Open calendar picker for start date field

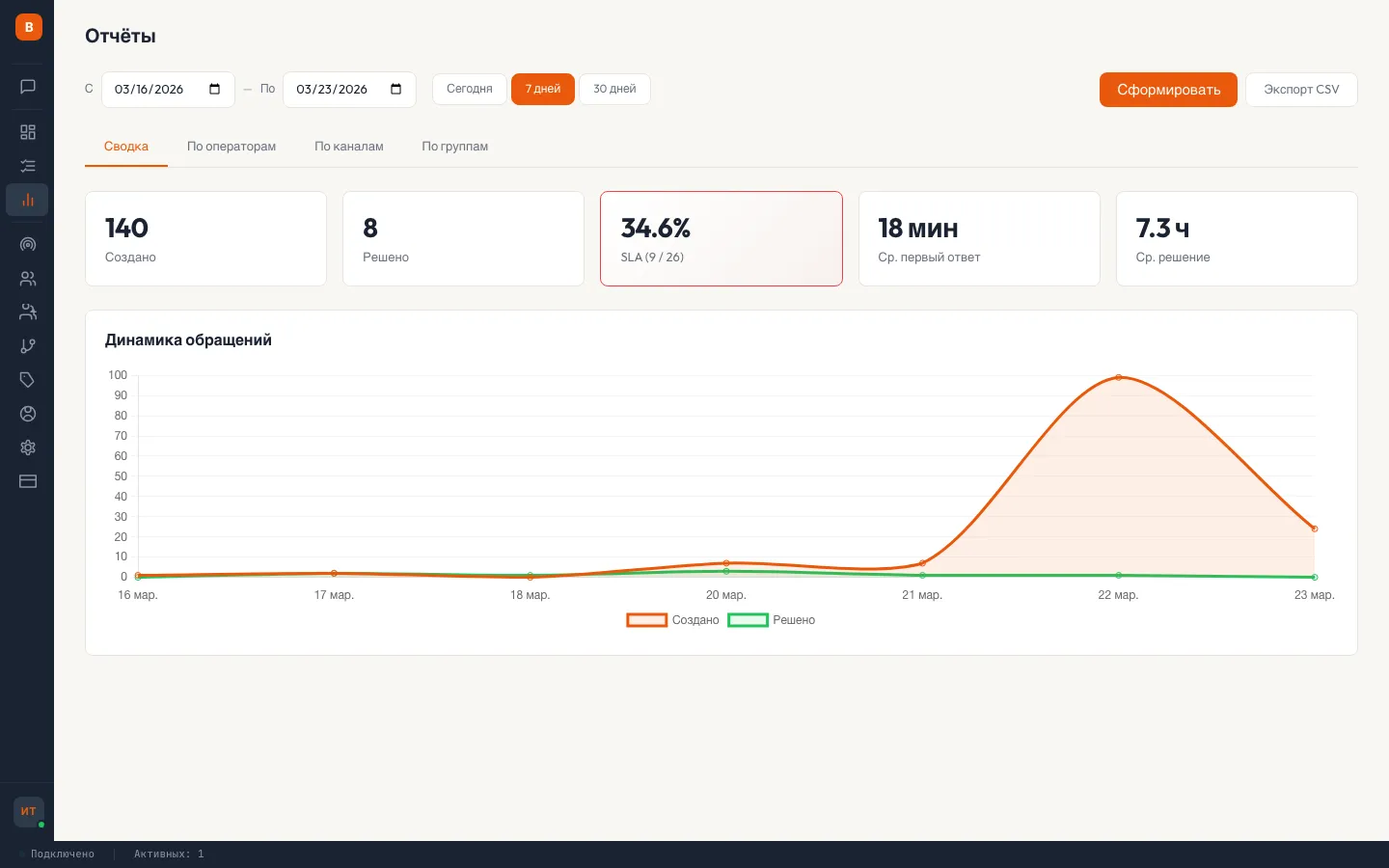[215, 90]
